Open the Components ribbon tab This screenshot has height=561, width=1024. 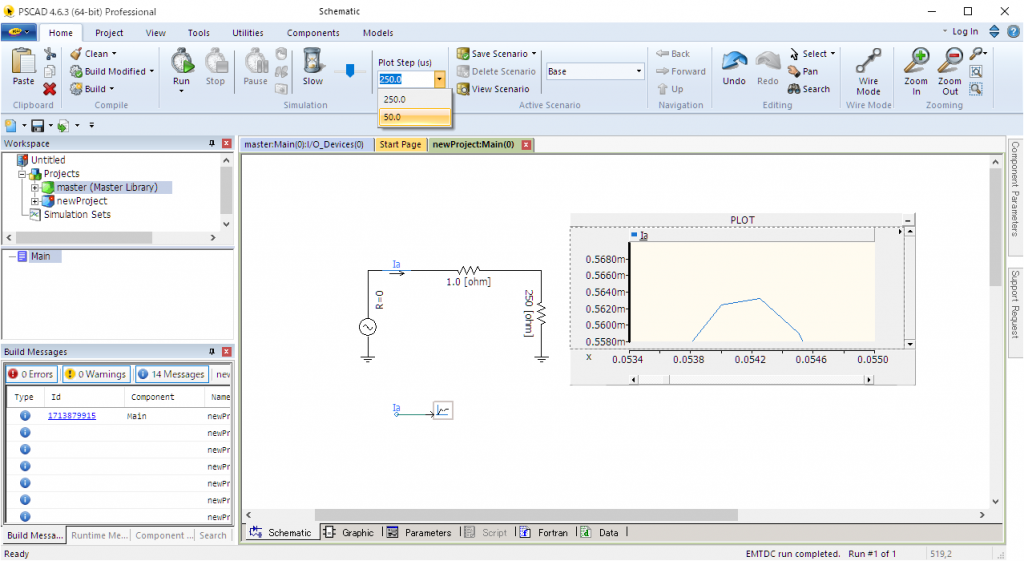click(312, 33)
